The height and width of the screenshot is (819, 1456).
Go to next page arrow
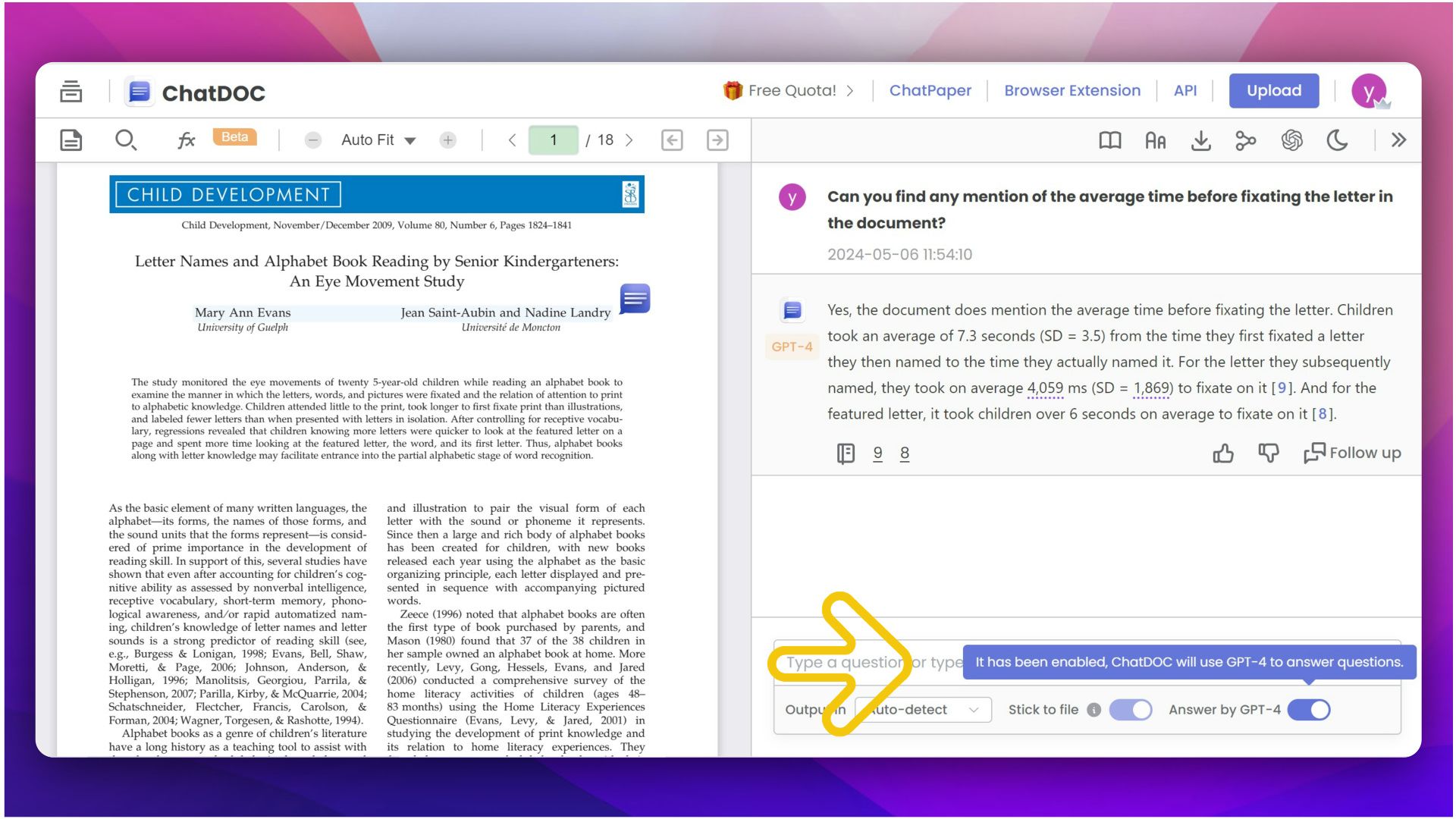[x=629, y=140]
